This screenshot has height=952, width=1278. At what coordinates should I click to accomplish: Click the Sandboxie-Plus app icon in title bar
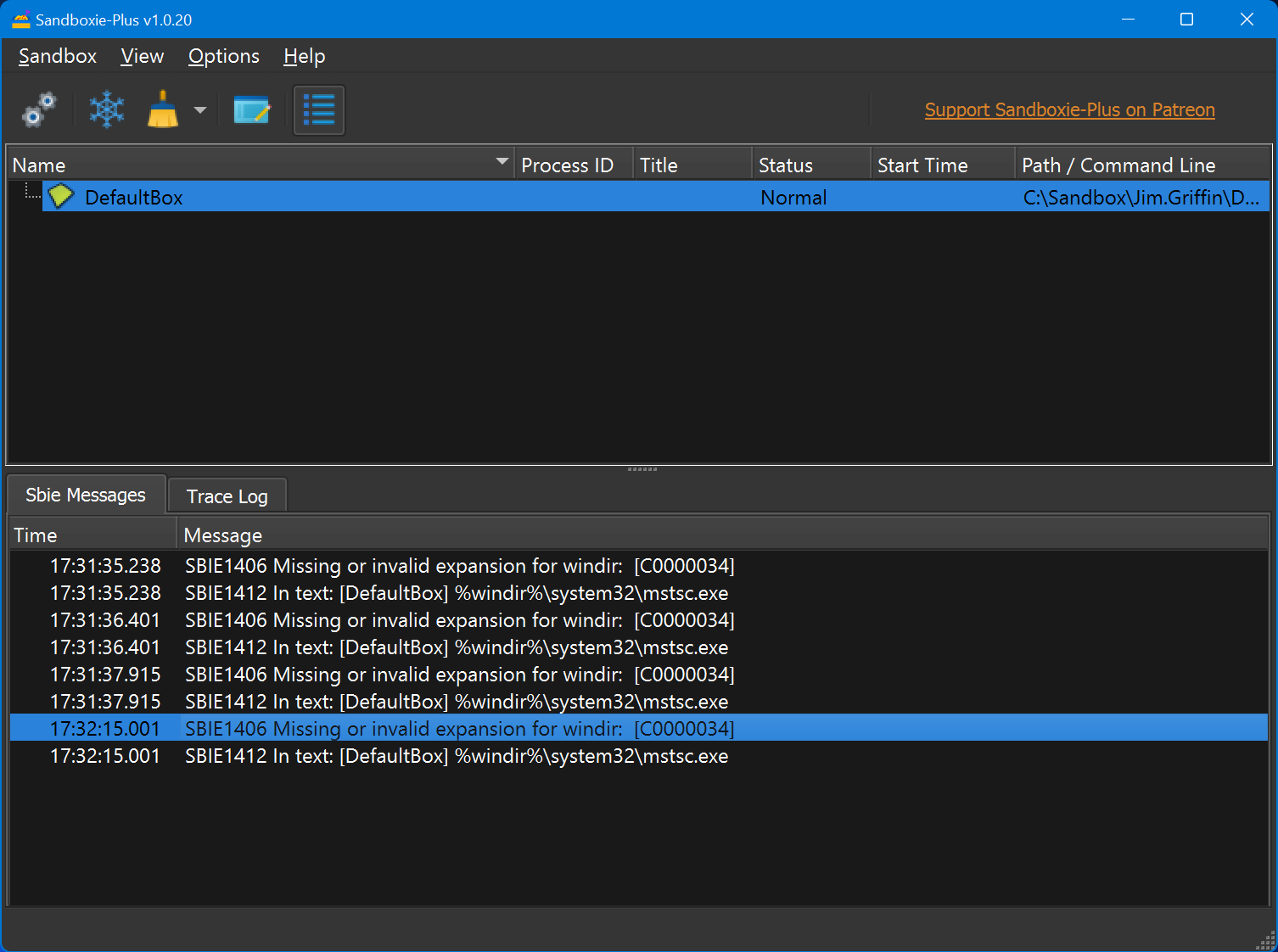click(20, 20)
